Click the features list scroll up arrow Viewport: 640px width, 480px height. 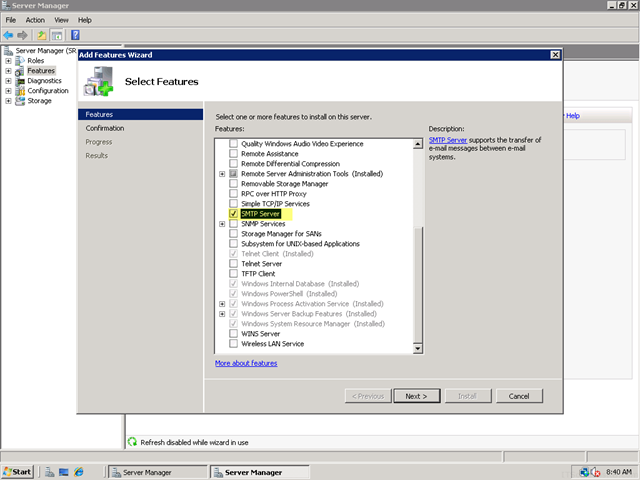418,144
